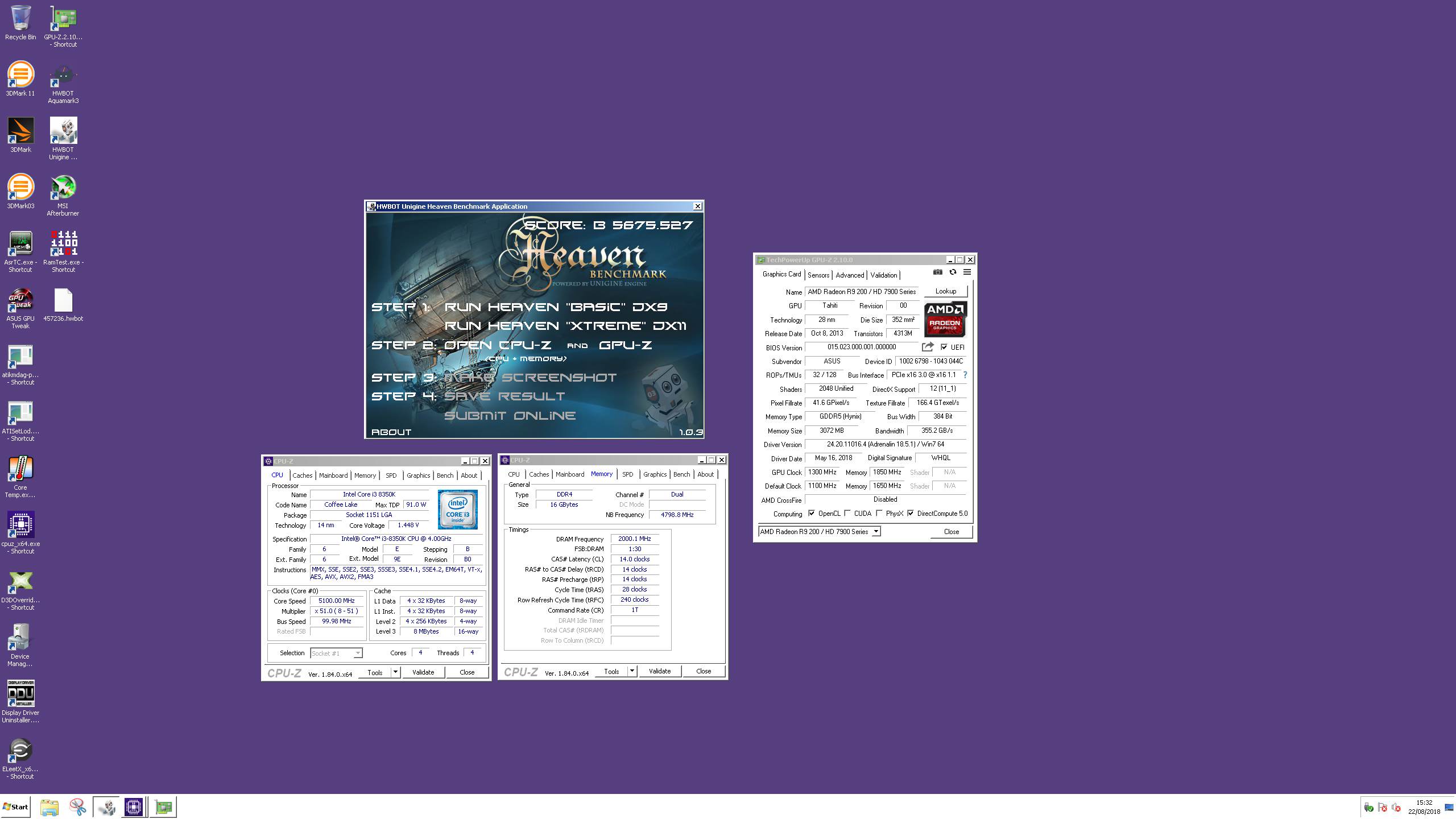Viewport: 1456px width, 819px height.
Task: Launch 3DMark 11 desktop icon
Action: (x=20, y=79)
